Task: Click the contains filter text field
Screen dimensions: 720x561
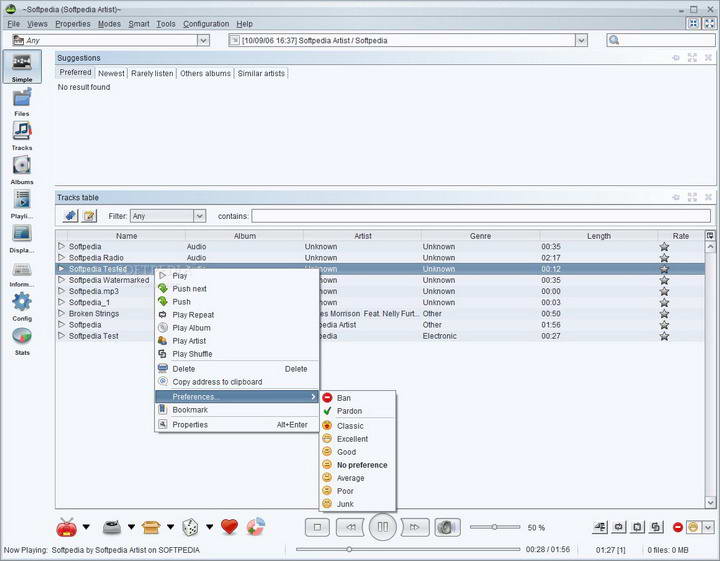Action: point(480,216)
